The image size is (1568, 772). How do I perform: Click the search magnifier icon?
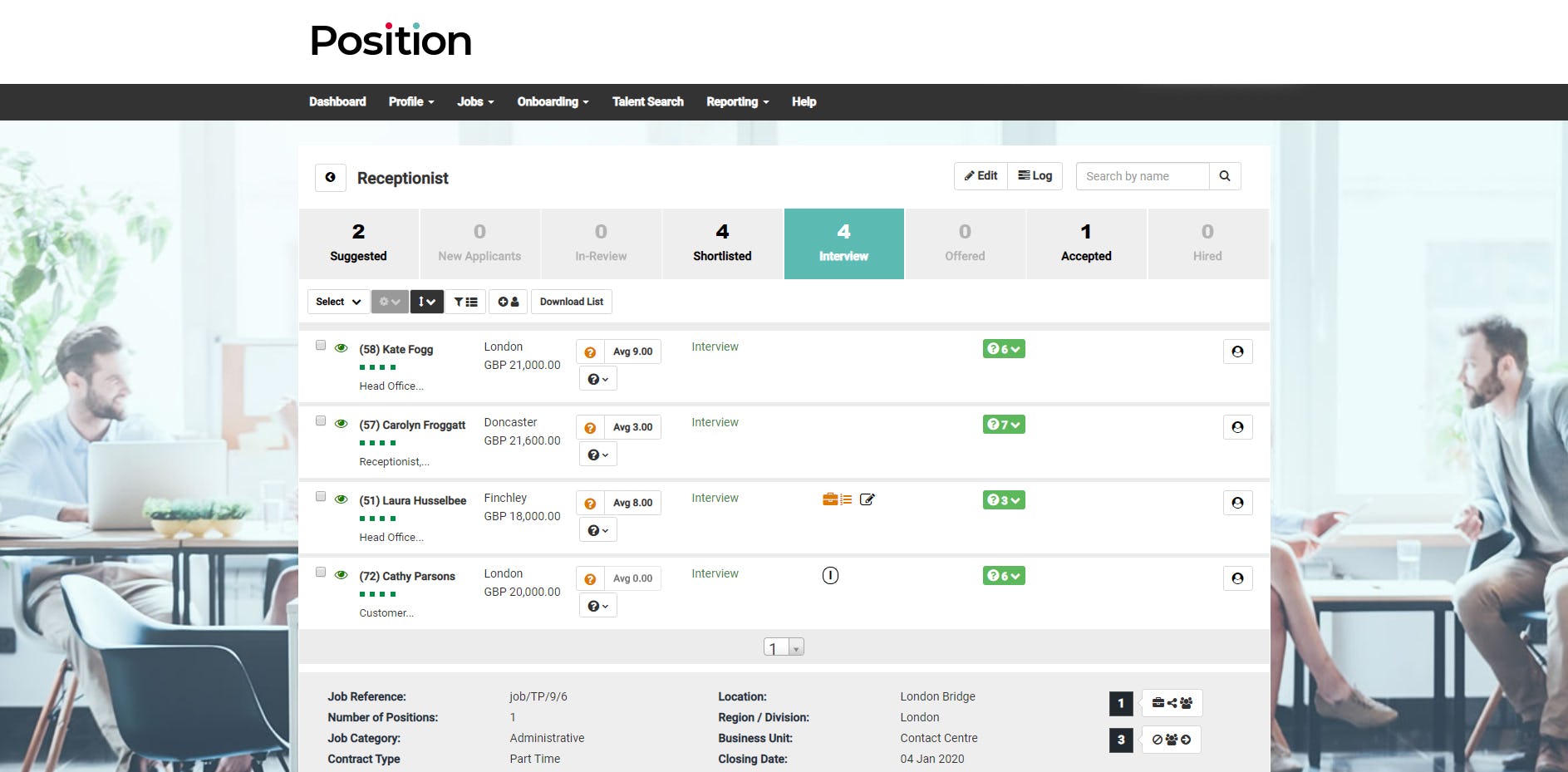click(1225, 175)
